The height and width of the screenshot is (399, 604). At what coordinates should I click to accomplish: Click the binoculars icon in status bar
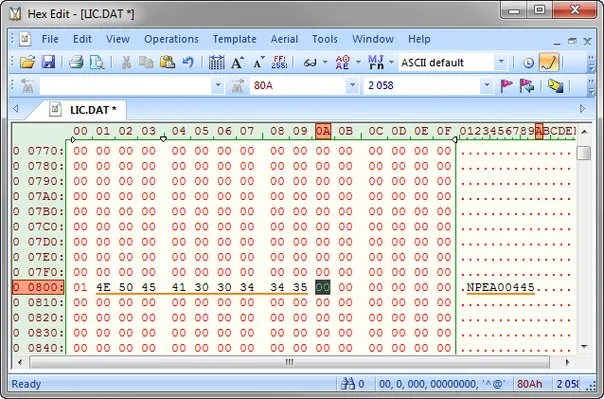[348, 384]
